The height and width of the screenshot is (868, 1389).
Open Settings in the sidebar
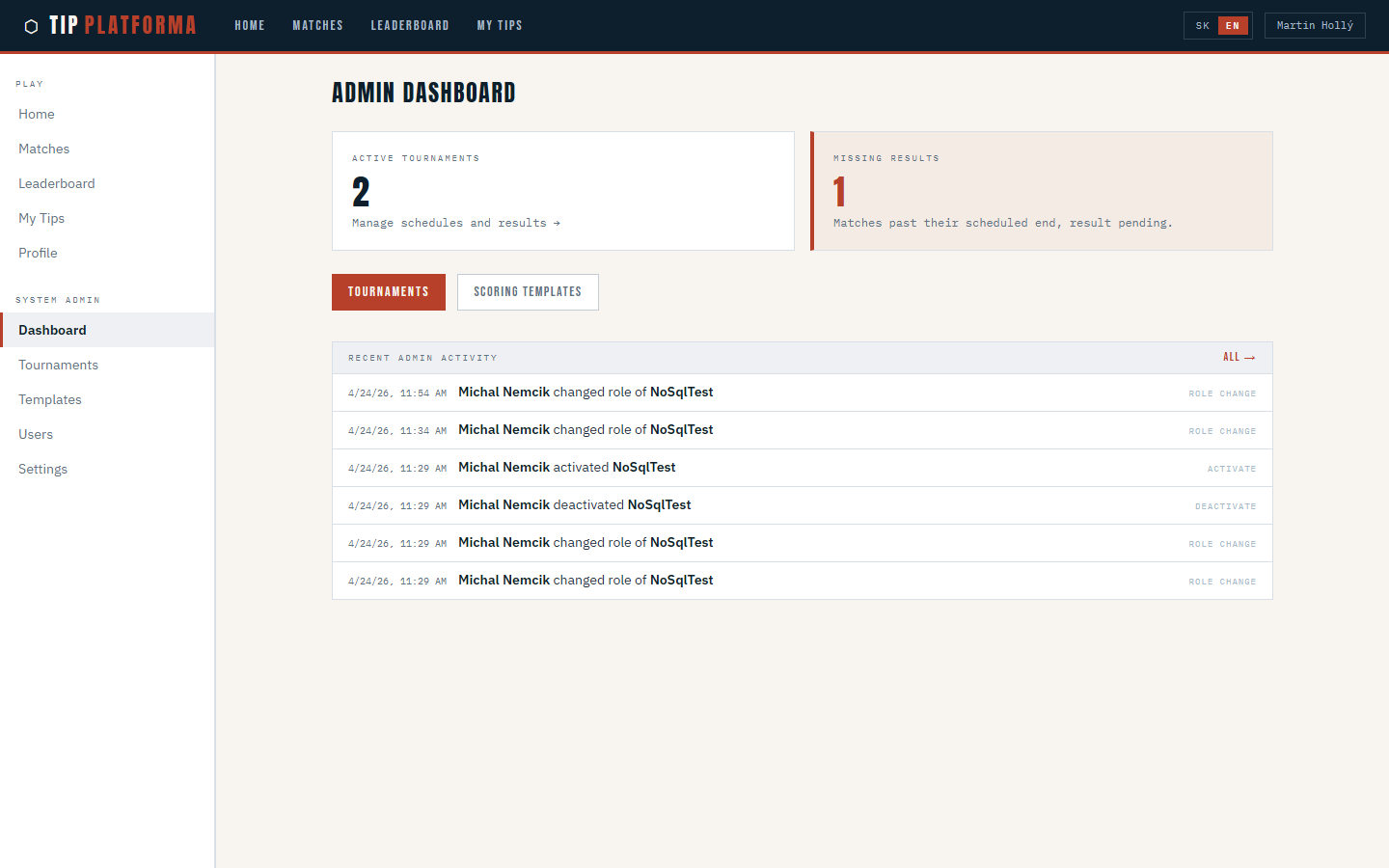(x=43, y=469)
